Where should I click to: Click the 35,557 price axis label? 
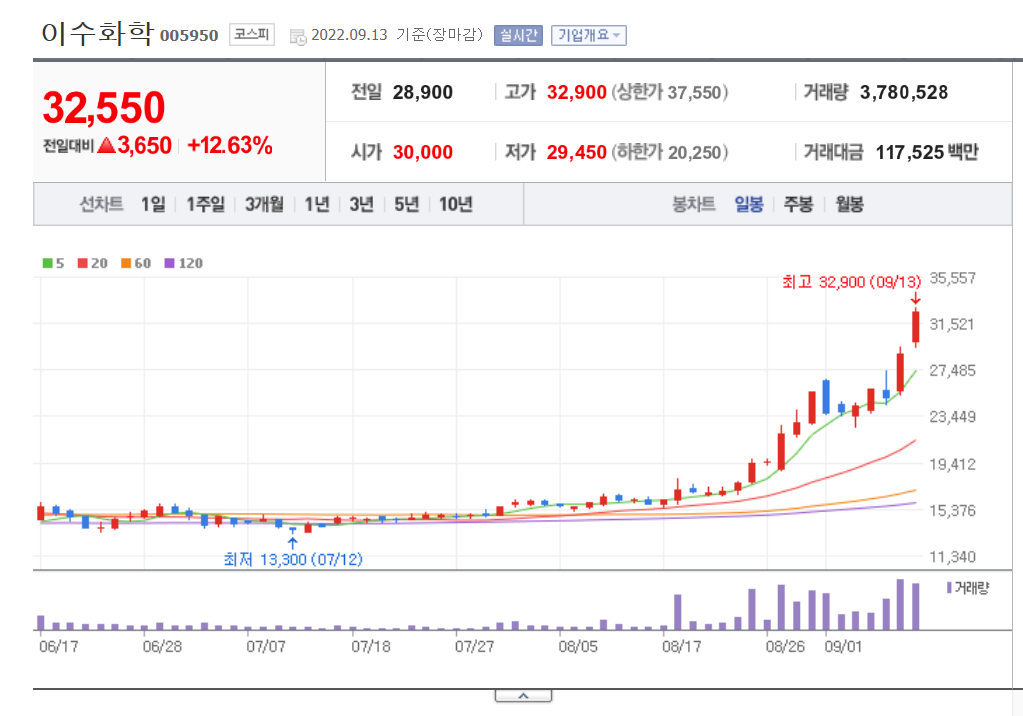[x=953, y=278]
